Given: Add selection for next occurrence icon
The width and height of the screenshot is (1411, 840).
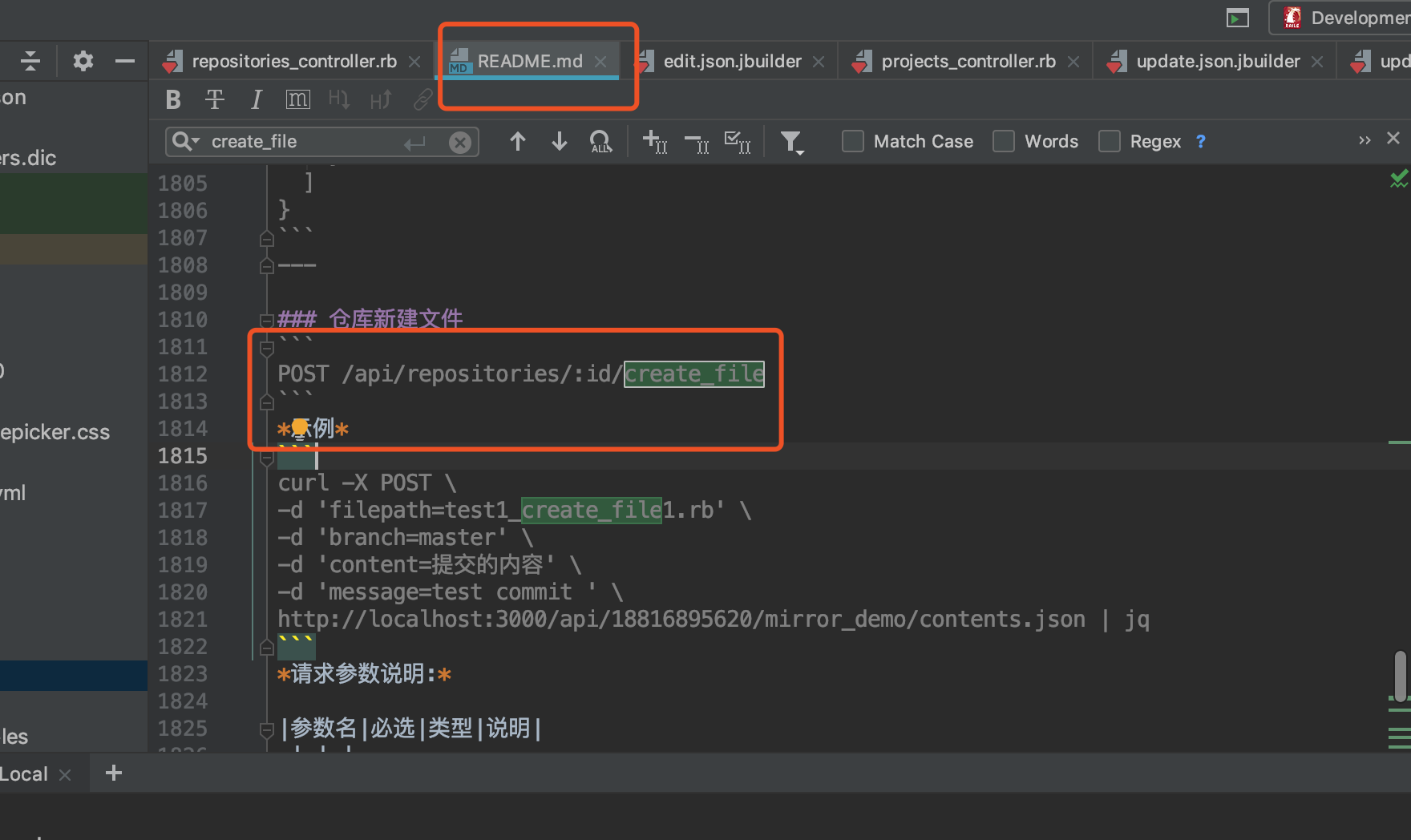Looking at the screenshot, I should [x=655, y=142].
